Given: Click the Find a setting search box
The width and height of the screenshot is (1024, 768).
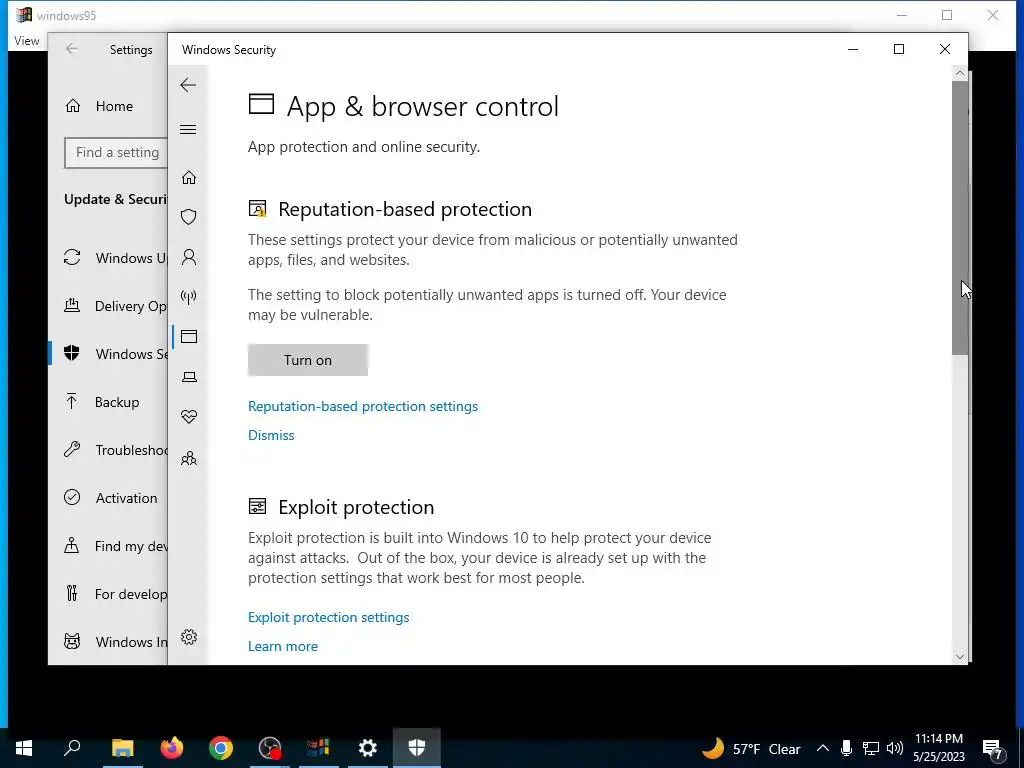Looking at the screenshot, I should [x=116, y=152].
